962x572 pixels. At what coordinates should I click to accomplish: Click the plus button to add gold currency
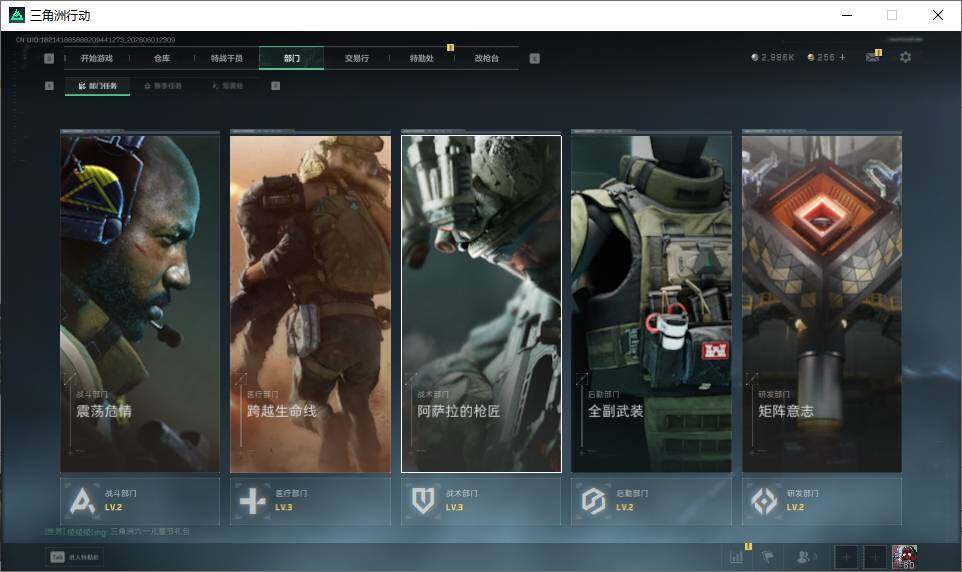click(x=842, y=57)
